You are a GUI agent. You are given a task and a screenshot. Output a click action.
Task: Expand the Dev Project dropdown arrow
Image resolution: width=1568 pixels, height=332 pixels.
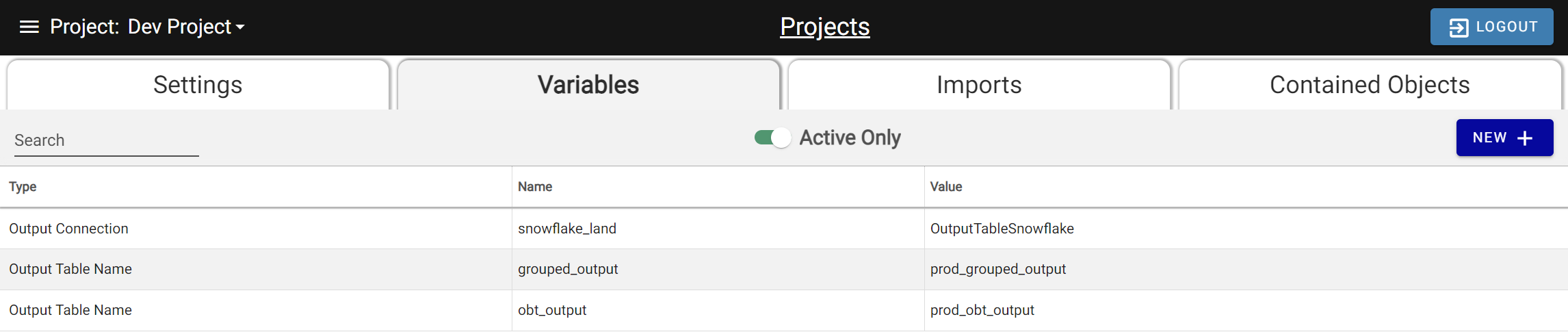tap(240, 27)
